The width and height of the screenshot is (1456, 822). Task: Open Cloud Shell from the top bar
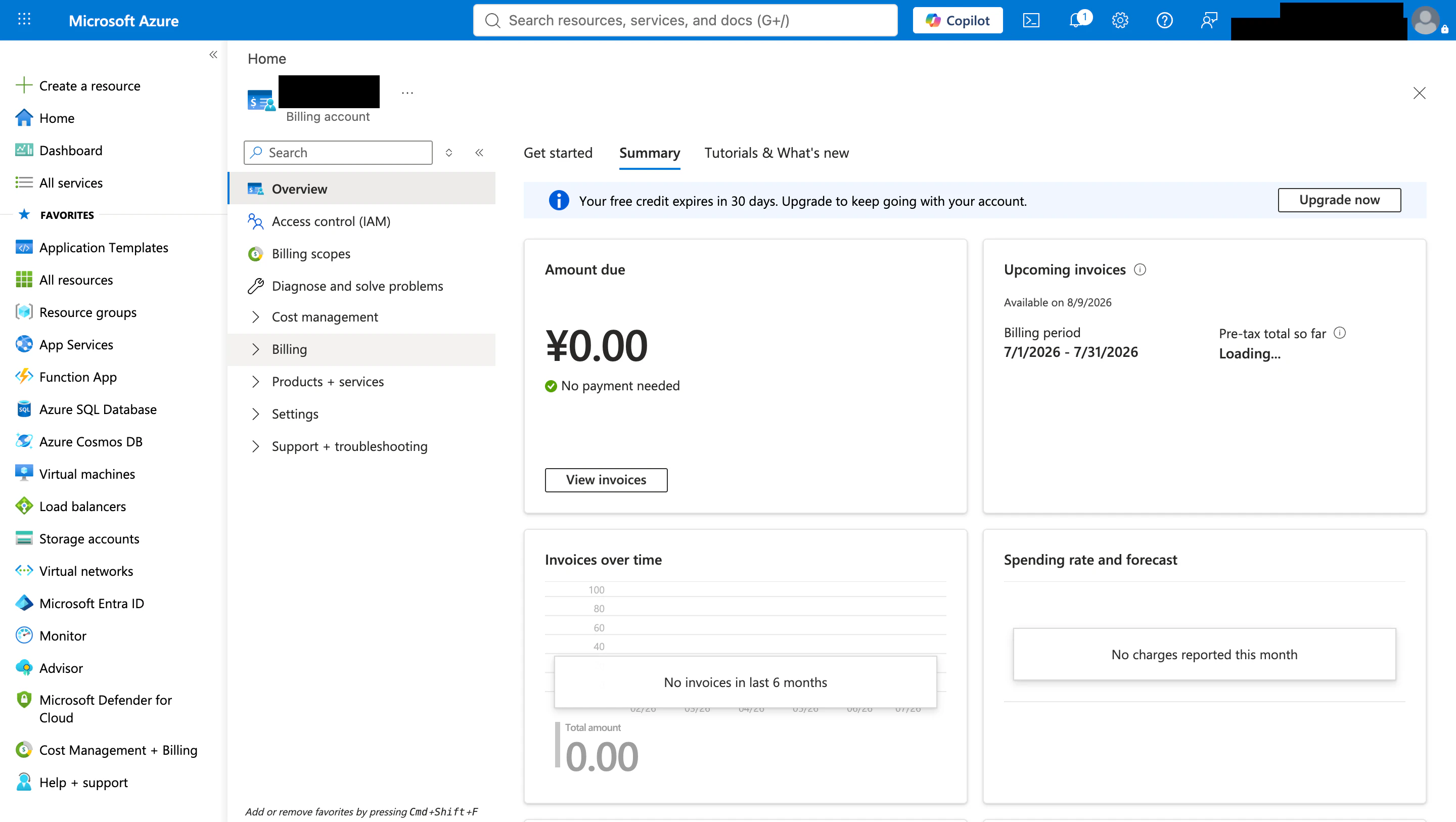click(1031, 21)
